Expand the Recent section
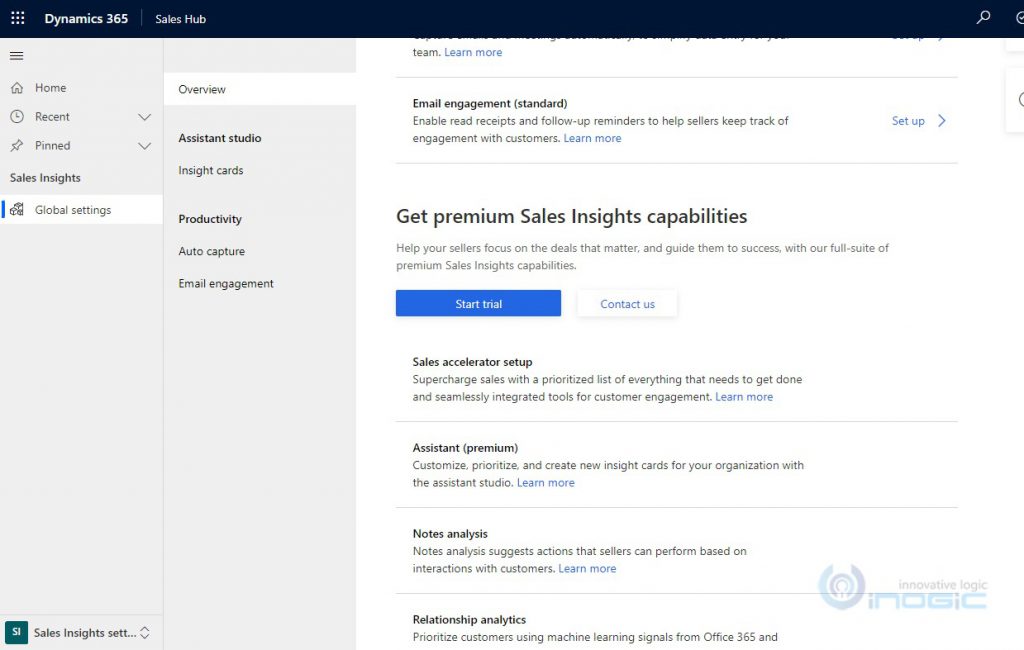 coord(142,116)
